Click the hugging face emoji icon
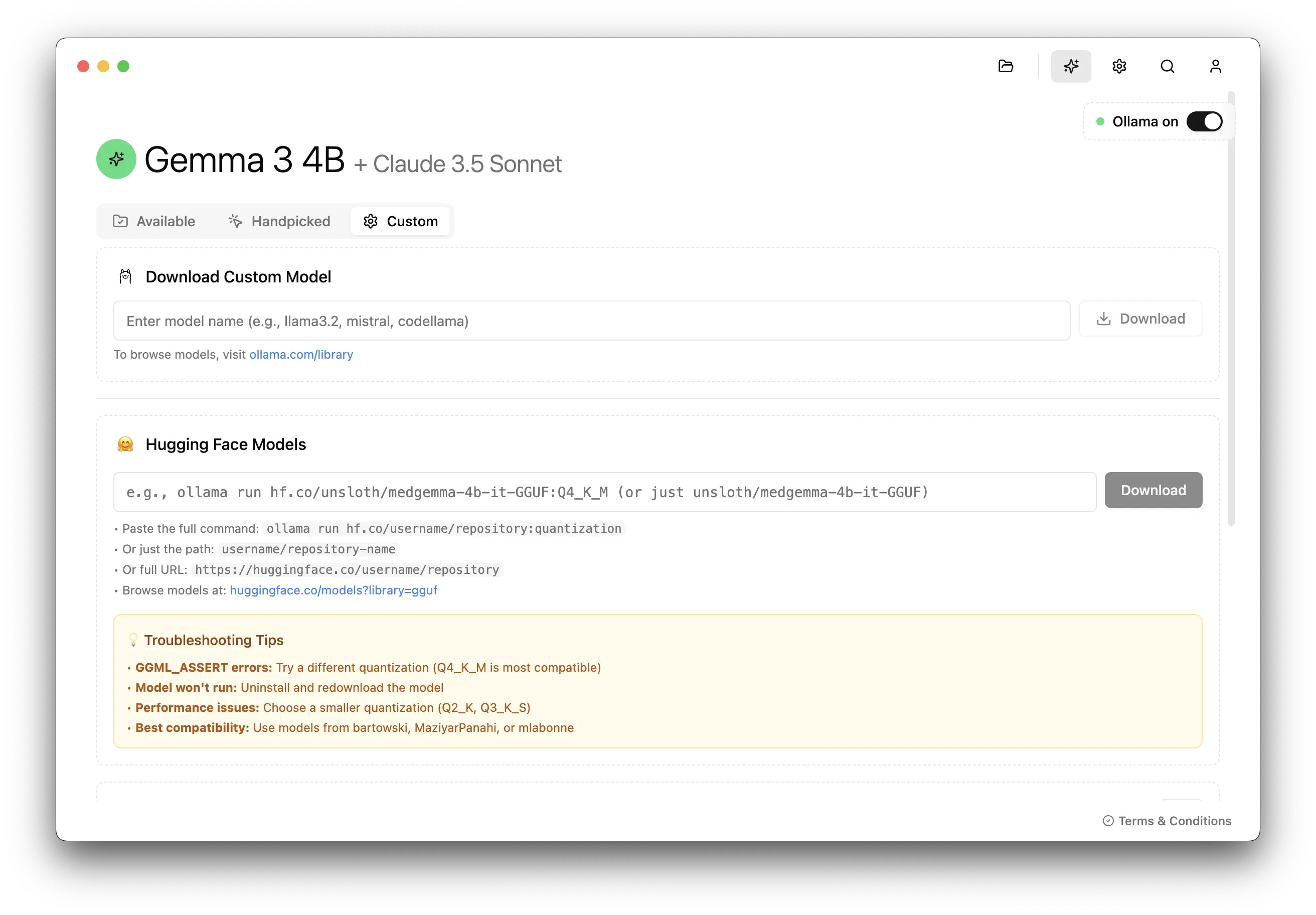The height and width of the screenshot is (915, 1316). point(125,444)
